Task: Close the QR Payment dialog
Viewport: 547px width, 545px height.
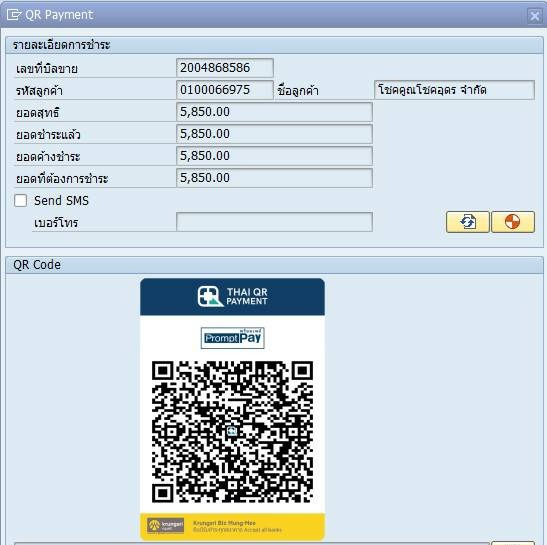Action: 534,16
